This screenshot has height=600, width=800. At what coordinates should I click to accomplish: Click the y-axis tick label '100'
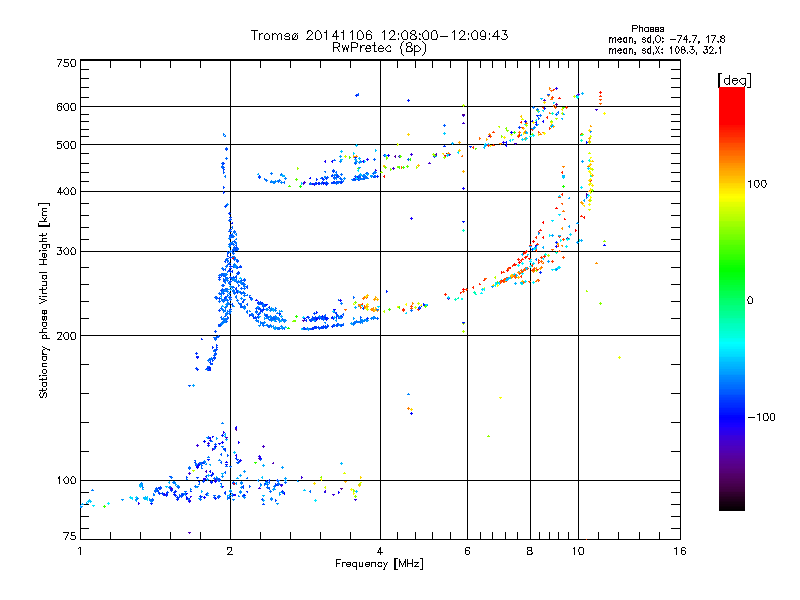66,481
